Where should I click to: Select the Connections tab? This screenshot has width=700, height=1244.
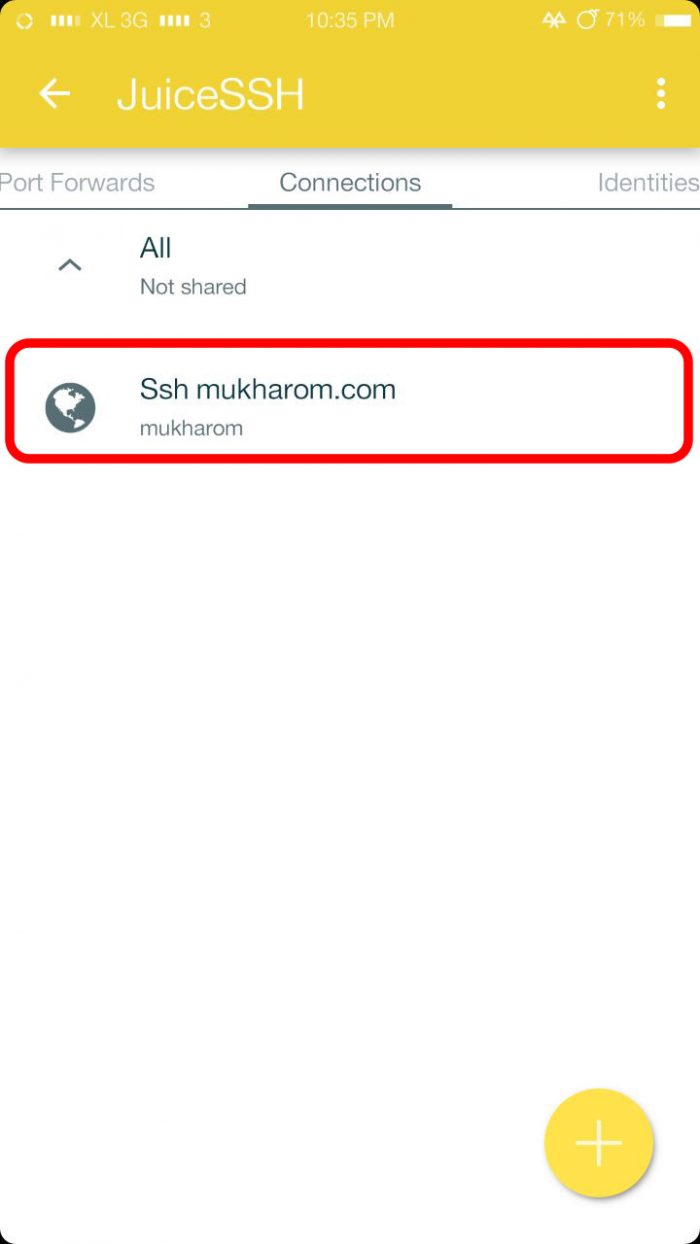tap(350, 183)
